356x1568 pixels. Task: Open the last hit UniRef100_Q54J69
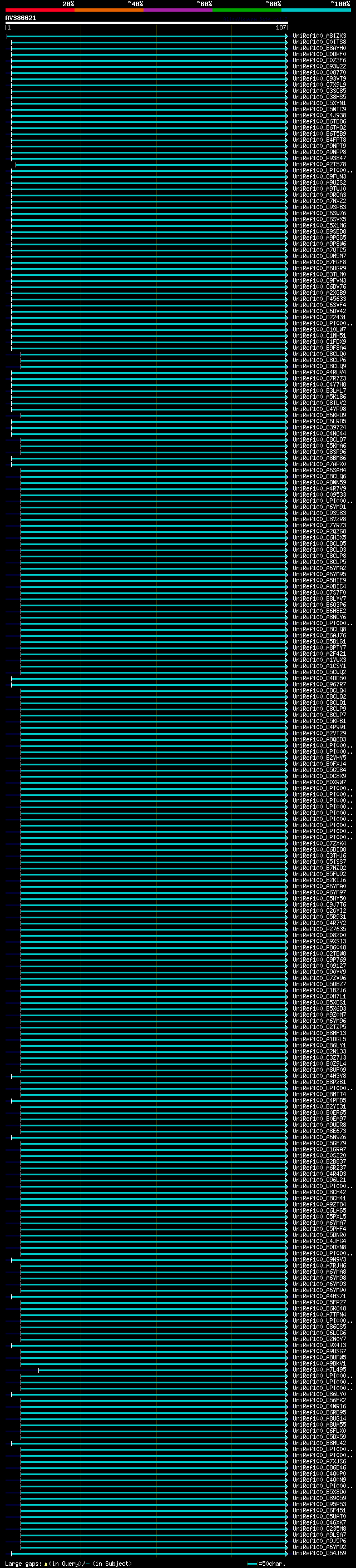click(319, 1554)
